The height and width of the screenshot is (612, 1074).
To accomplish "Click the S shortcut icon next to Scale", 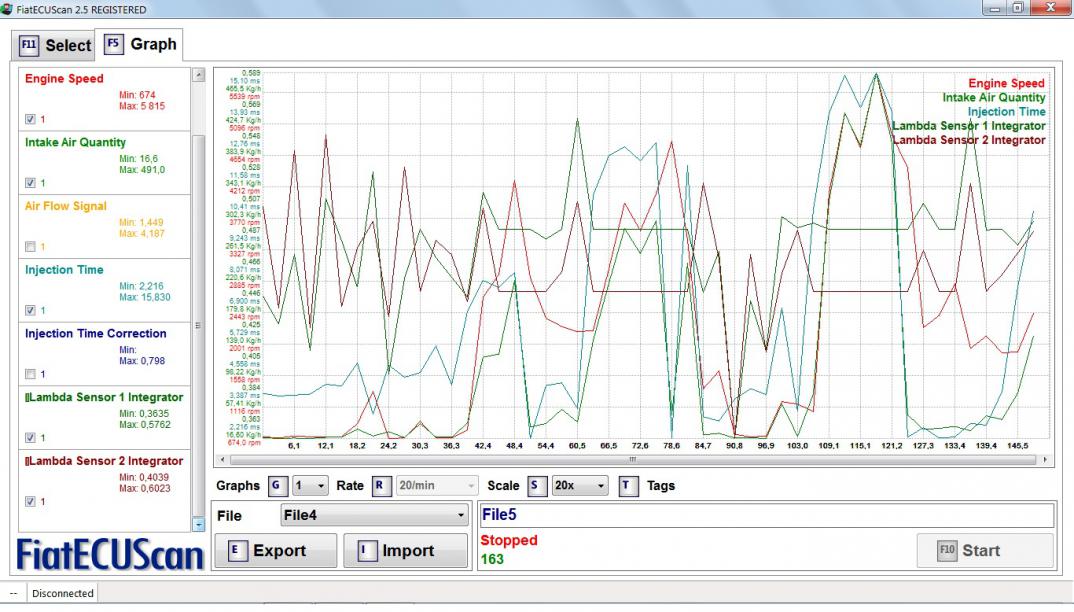I will click(x=537, y=486).
